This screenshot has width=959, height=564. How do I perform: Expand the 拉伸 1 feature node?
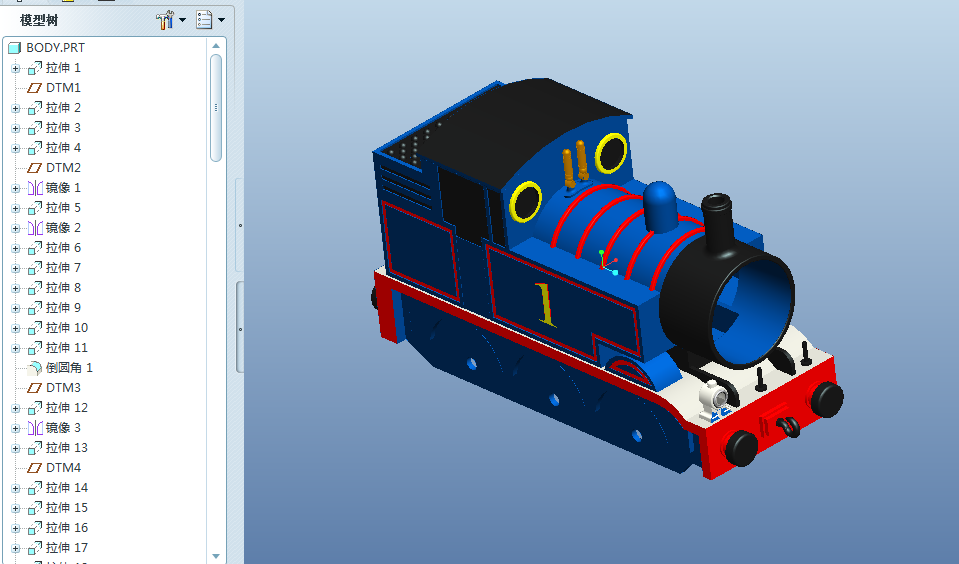click(x=15, y=69)
